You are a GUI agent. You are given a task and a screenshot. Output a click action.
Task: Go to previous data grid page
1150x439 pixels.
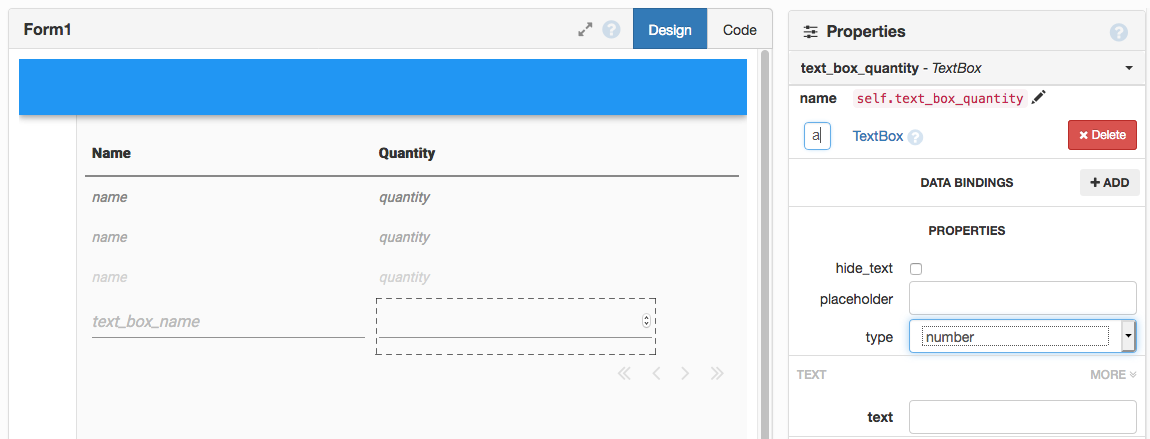coord(656,374)
